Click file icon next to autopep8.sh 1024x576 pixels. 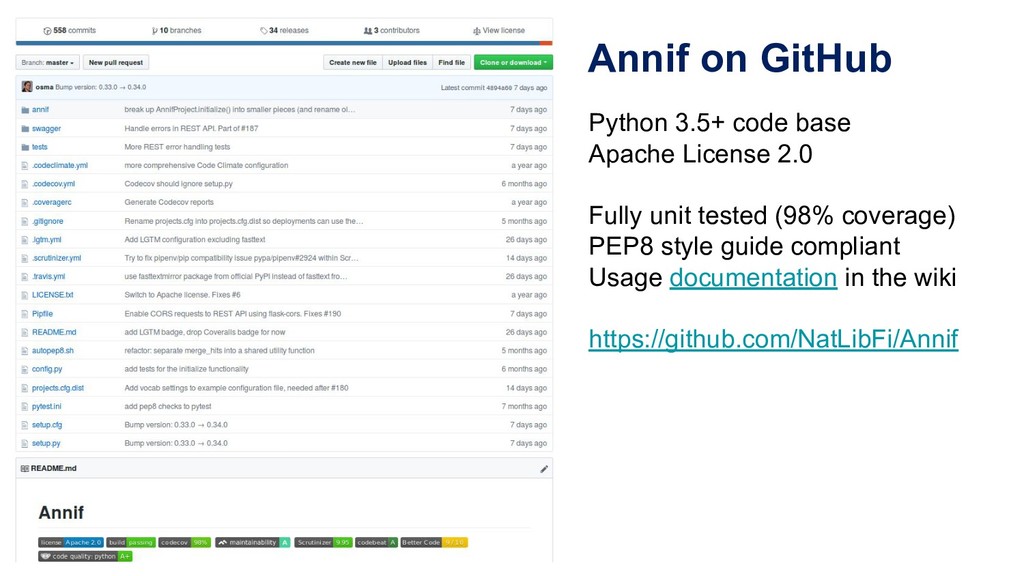click(25, 351)
